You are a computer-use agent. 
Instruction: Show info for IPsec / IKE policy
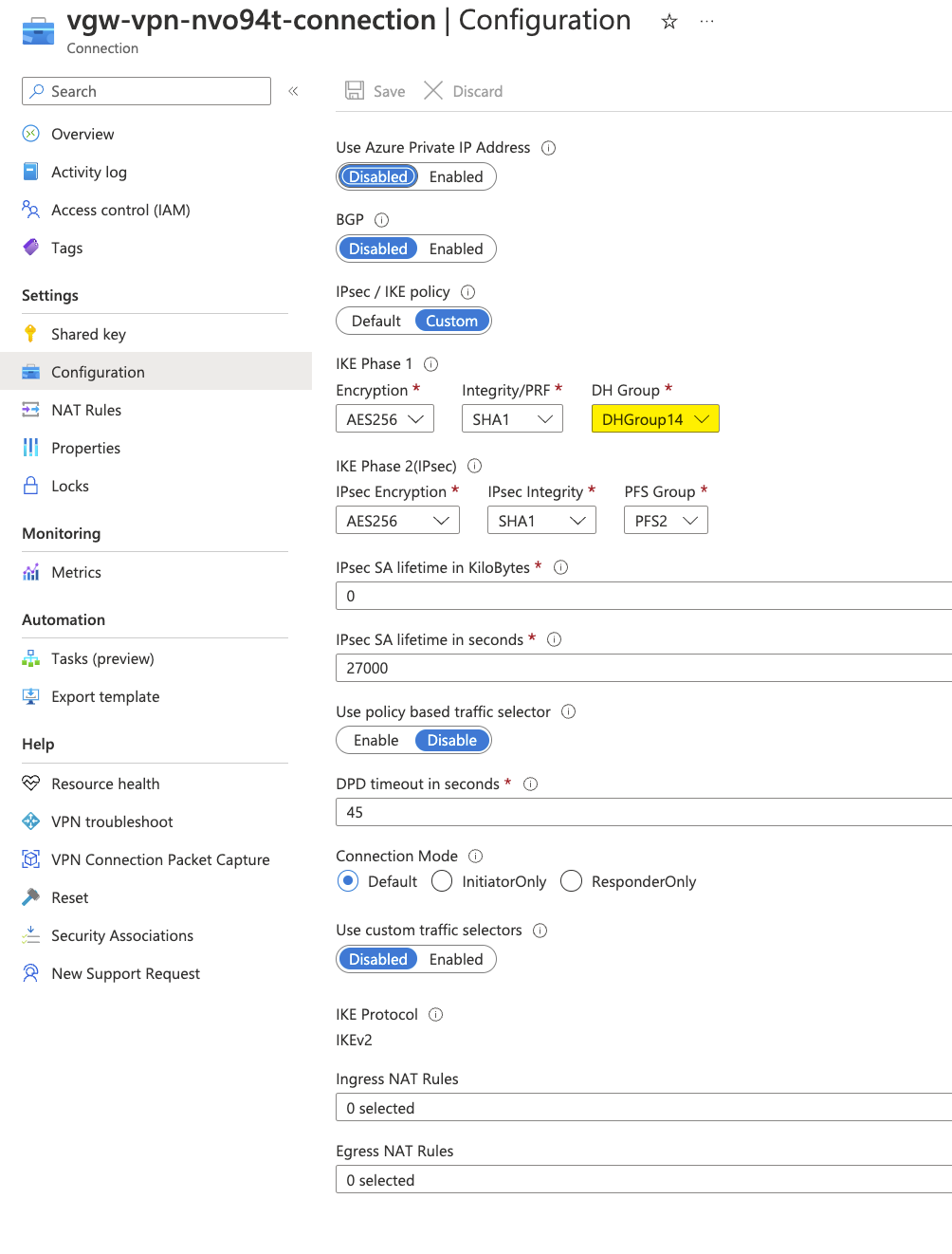[467, 292]
